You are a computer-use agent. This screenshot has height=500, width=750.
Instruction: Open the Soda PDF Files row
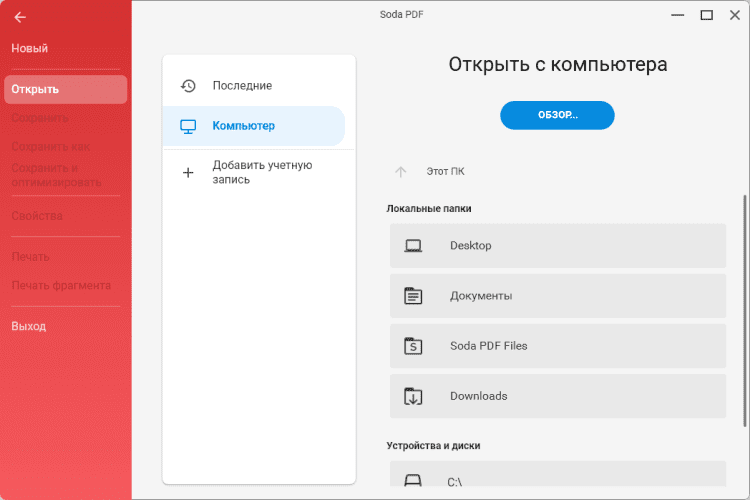(558, 346)
